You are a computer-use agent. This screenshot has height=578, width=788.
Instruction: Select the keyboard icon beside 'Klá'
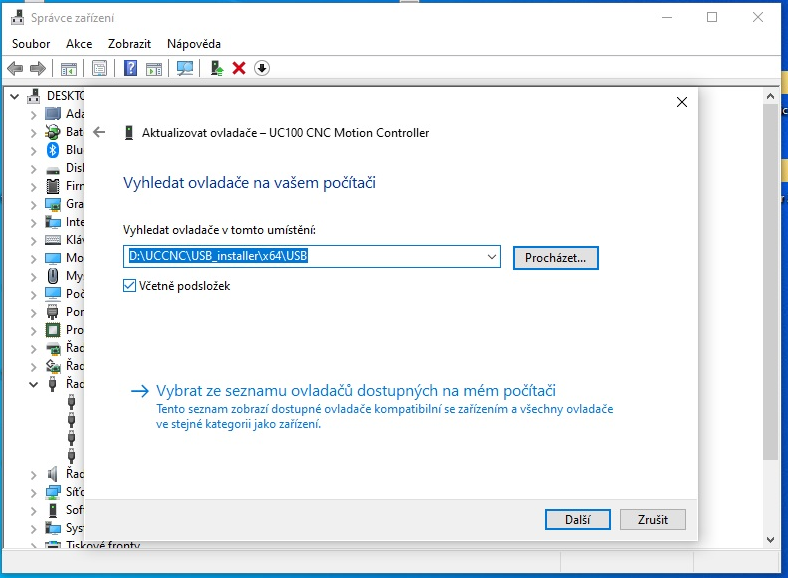point(53,240)
